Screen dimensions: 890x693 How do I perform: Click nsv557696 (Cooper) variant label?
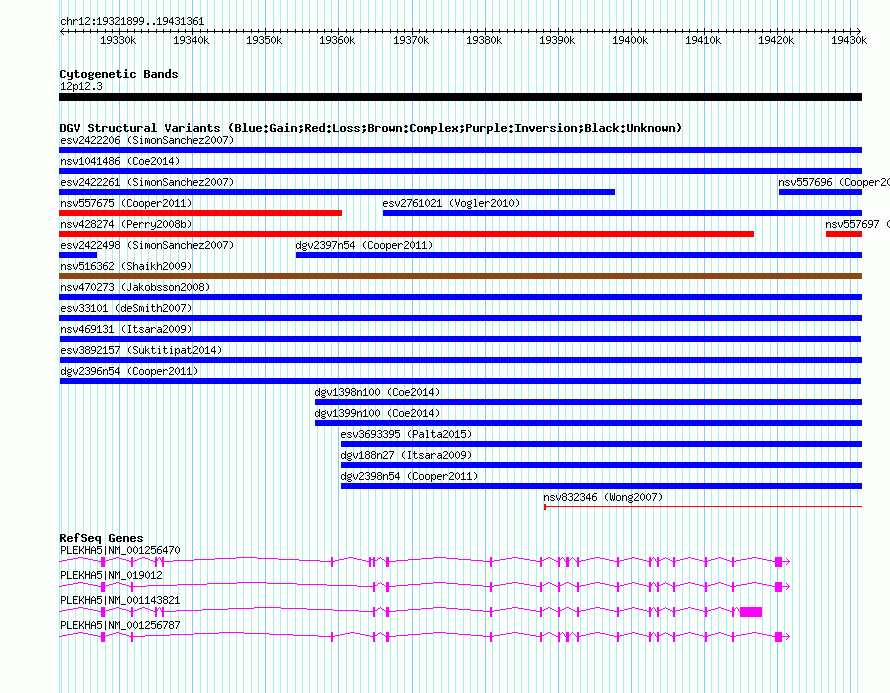pos(834,182)
